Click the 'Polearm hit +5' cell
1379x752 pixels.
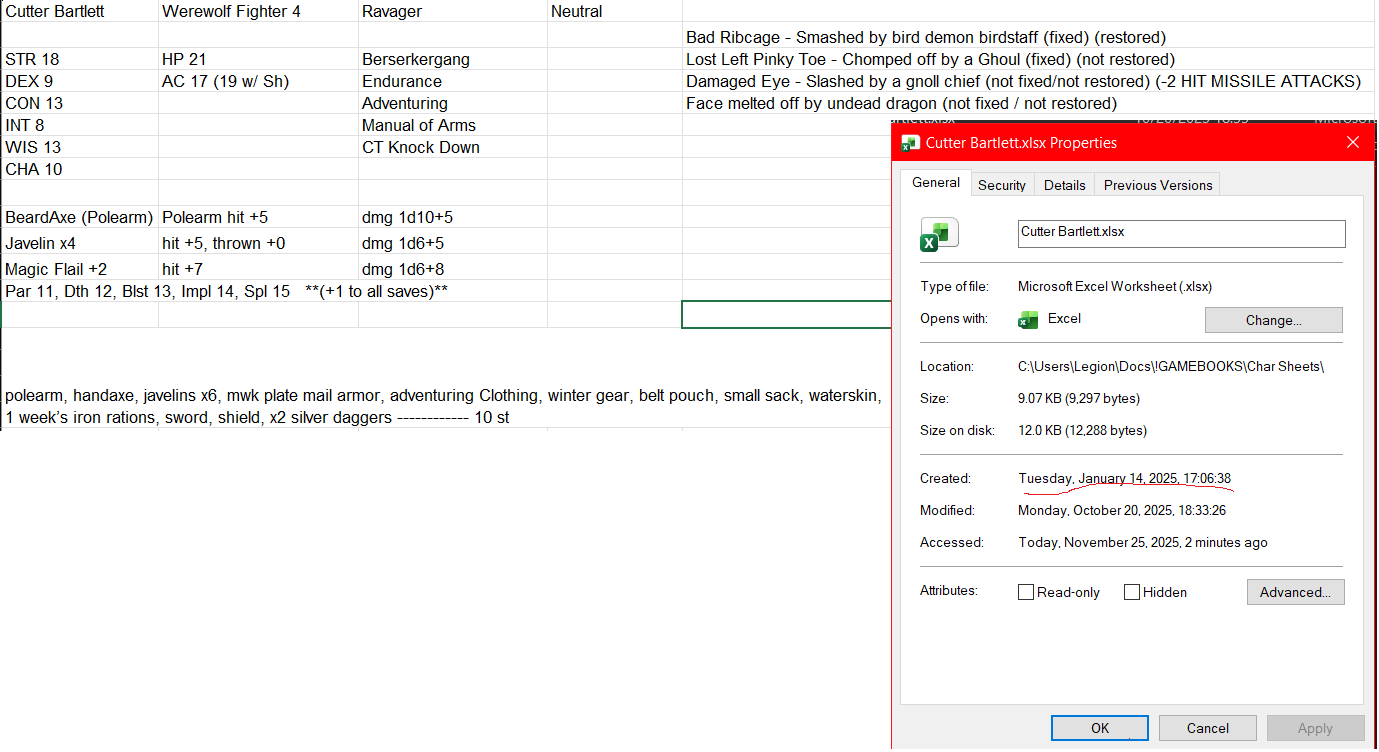[x=258, y=217]
